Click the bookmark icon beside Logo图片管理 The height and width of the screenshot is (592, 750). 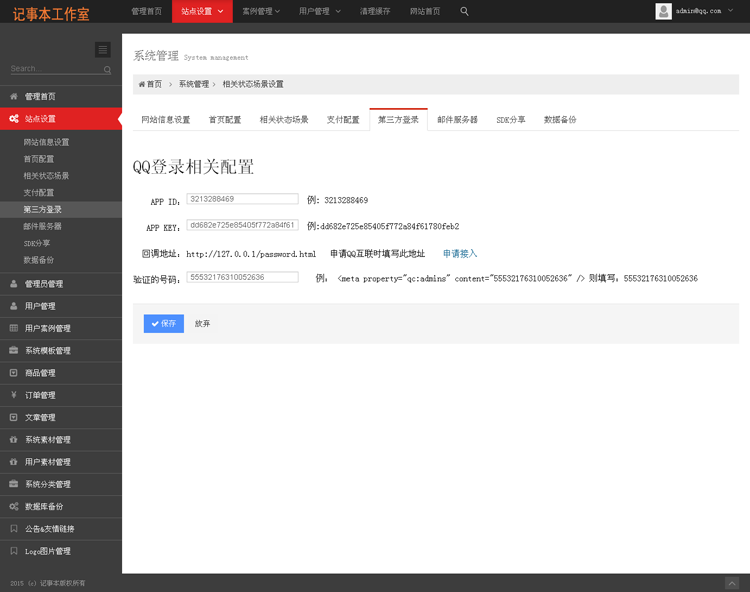(x=13, y=551)
